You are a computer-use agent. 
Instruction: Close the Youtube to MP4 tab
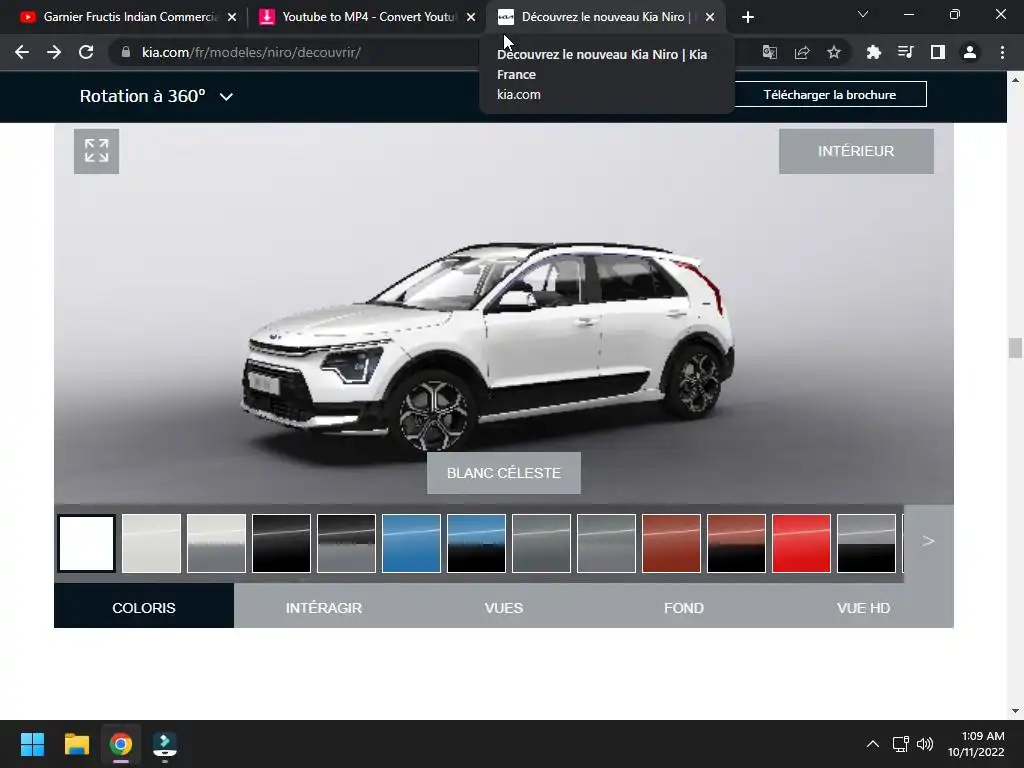471,17
